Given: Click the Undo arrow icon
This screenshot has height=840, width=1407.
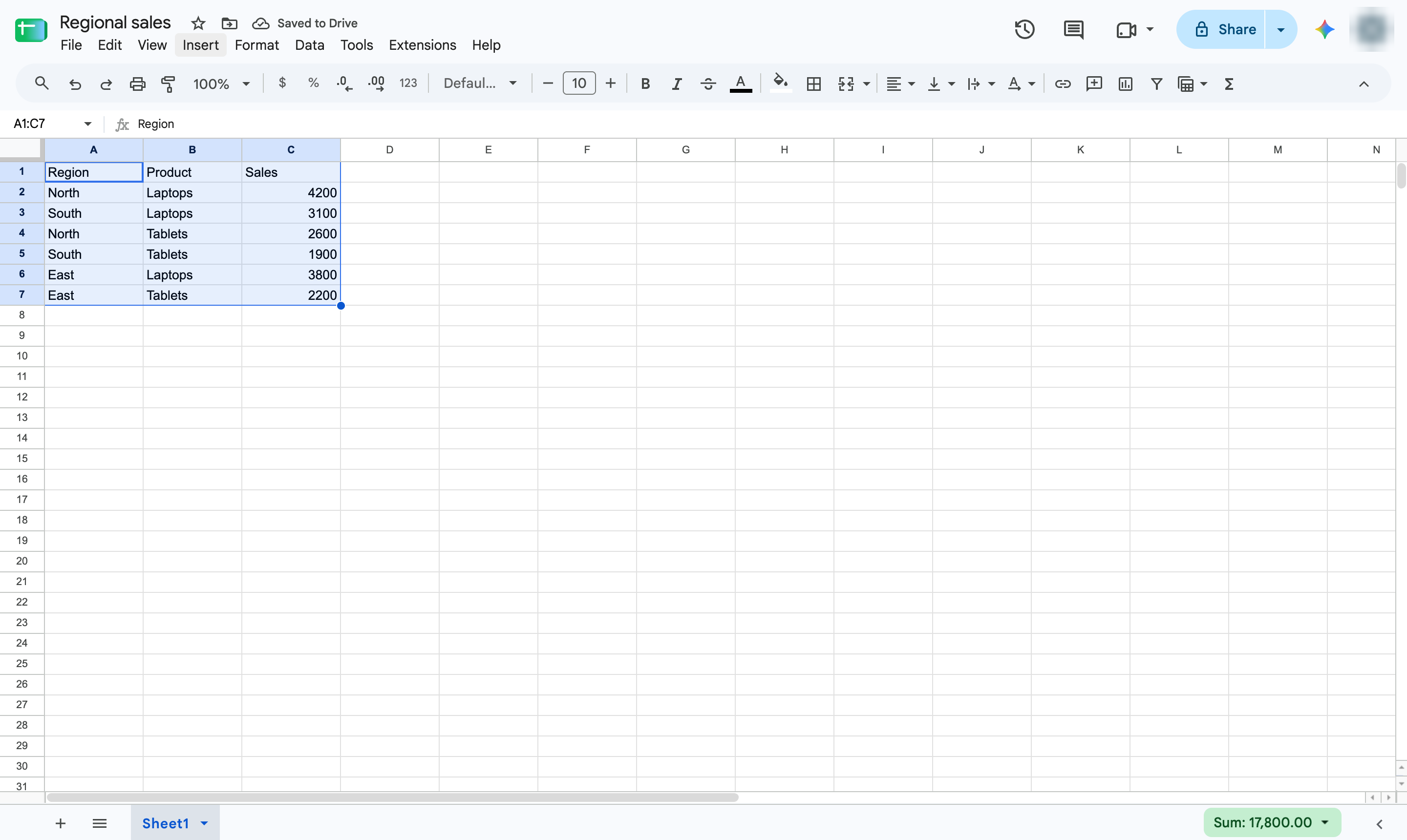Looking at the screenshot, I should pos(75,84).
